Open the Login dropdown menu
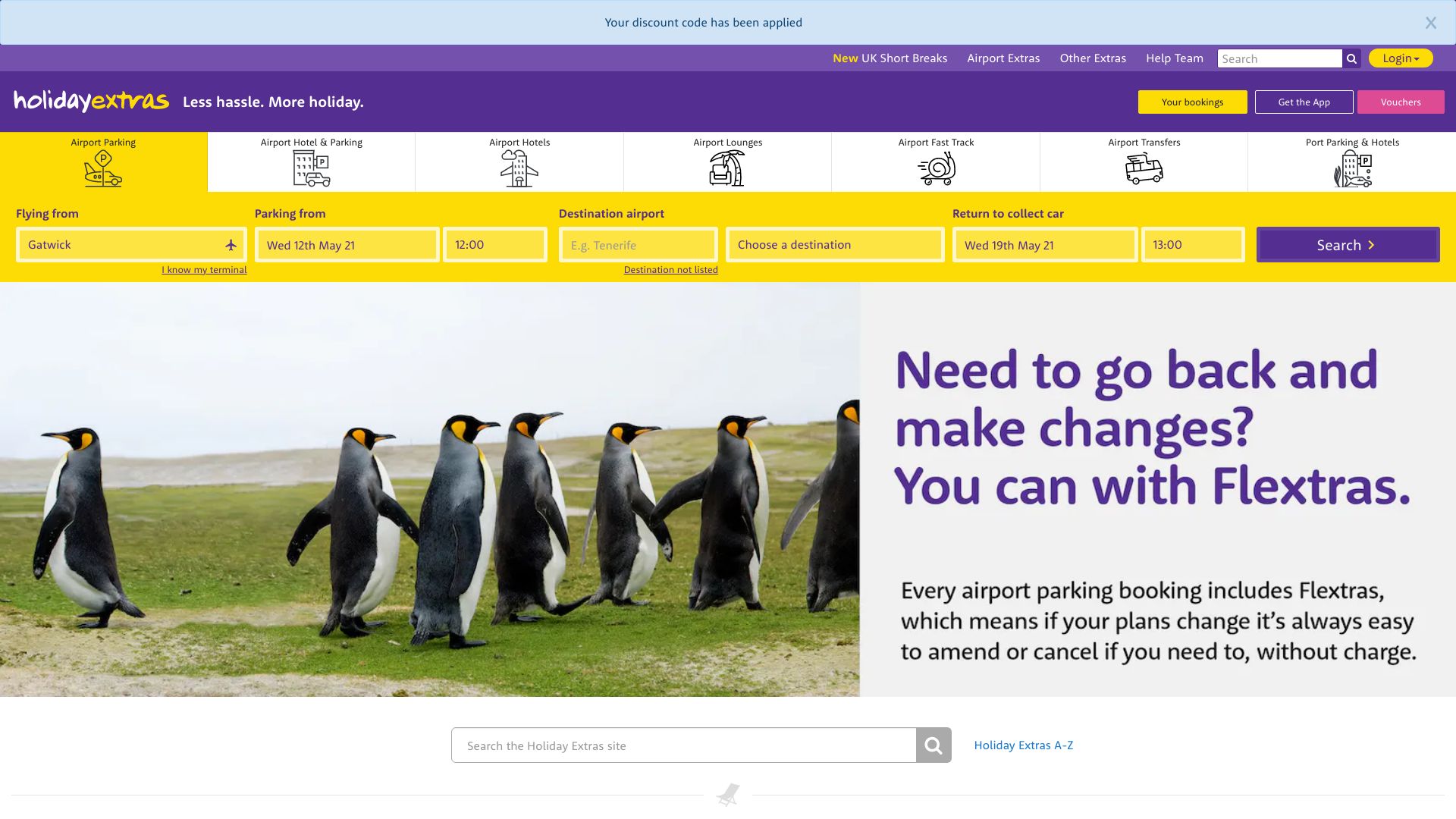The height and width of the screenshot is (819, 1456). coord(1401,58)
